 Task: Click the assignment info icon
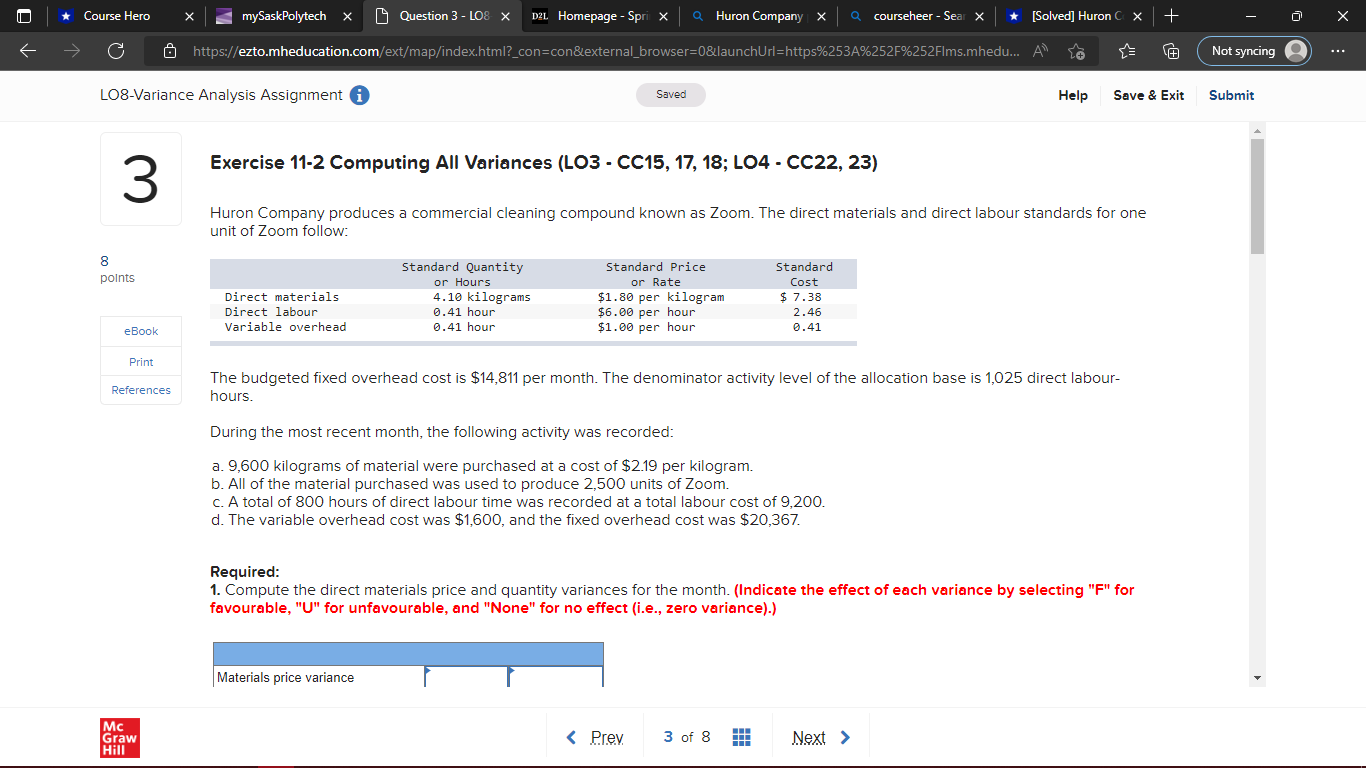click(359, 95)
